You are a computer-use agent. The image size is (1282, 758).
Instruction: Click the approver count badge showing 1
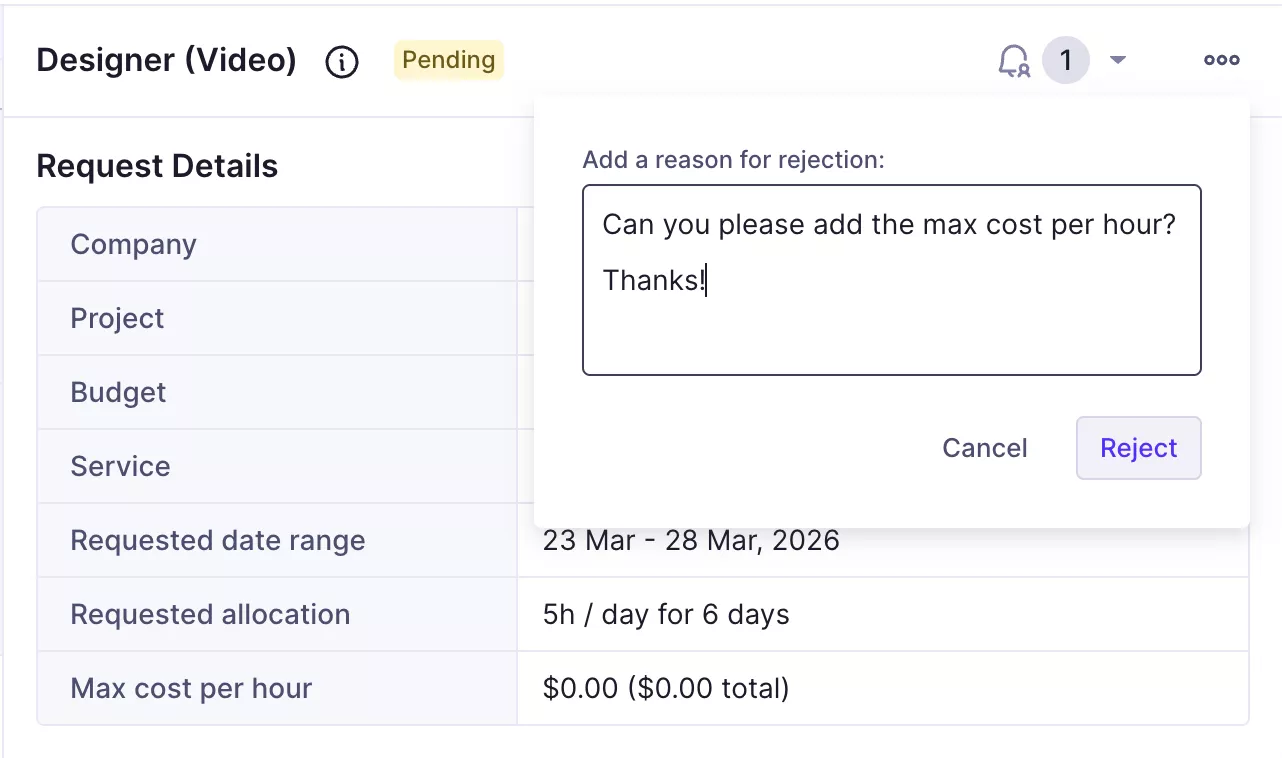click(x=1065, y=61)
